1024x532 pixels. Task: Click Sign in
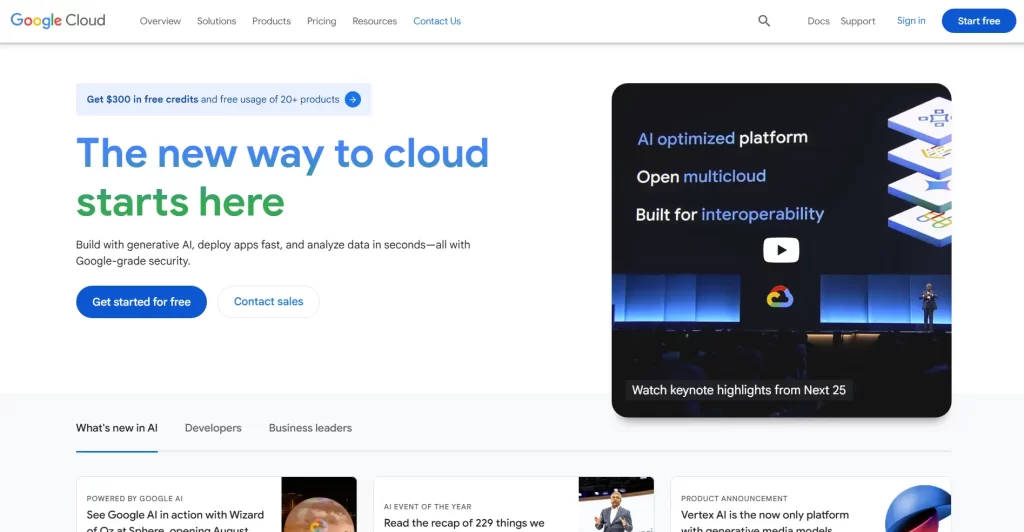coord(911,21)
